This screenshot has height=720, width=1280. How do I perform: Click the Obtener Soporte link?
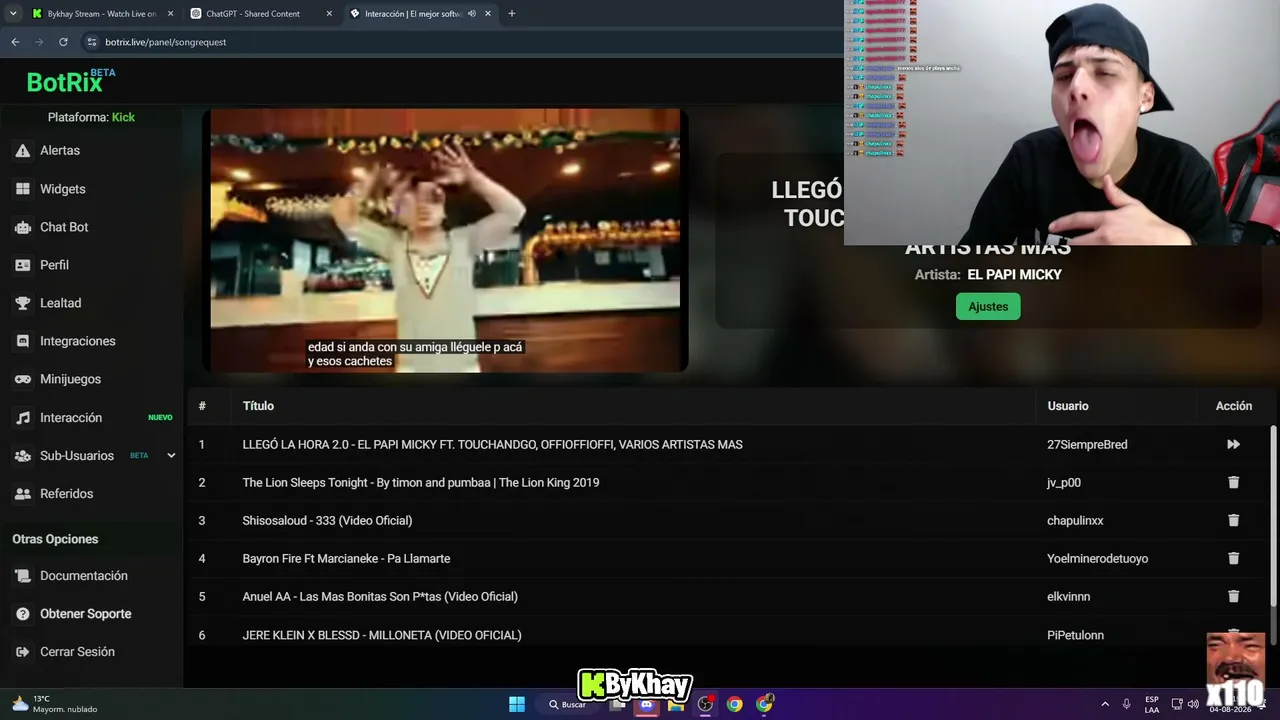pos(86,614)
